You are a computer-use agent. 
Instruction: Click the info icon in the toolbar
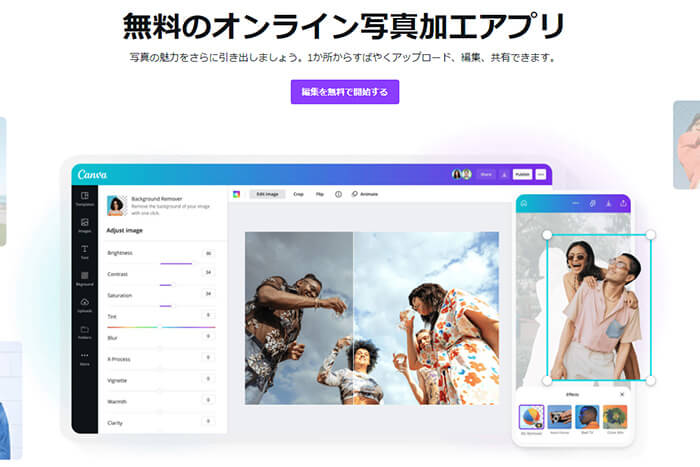338,194
